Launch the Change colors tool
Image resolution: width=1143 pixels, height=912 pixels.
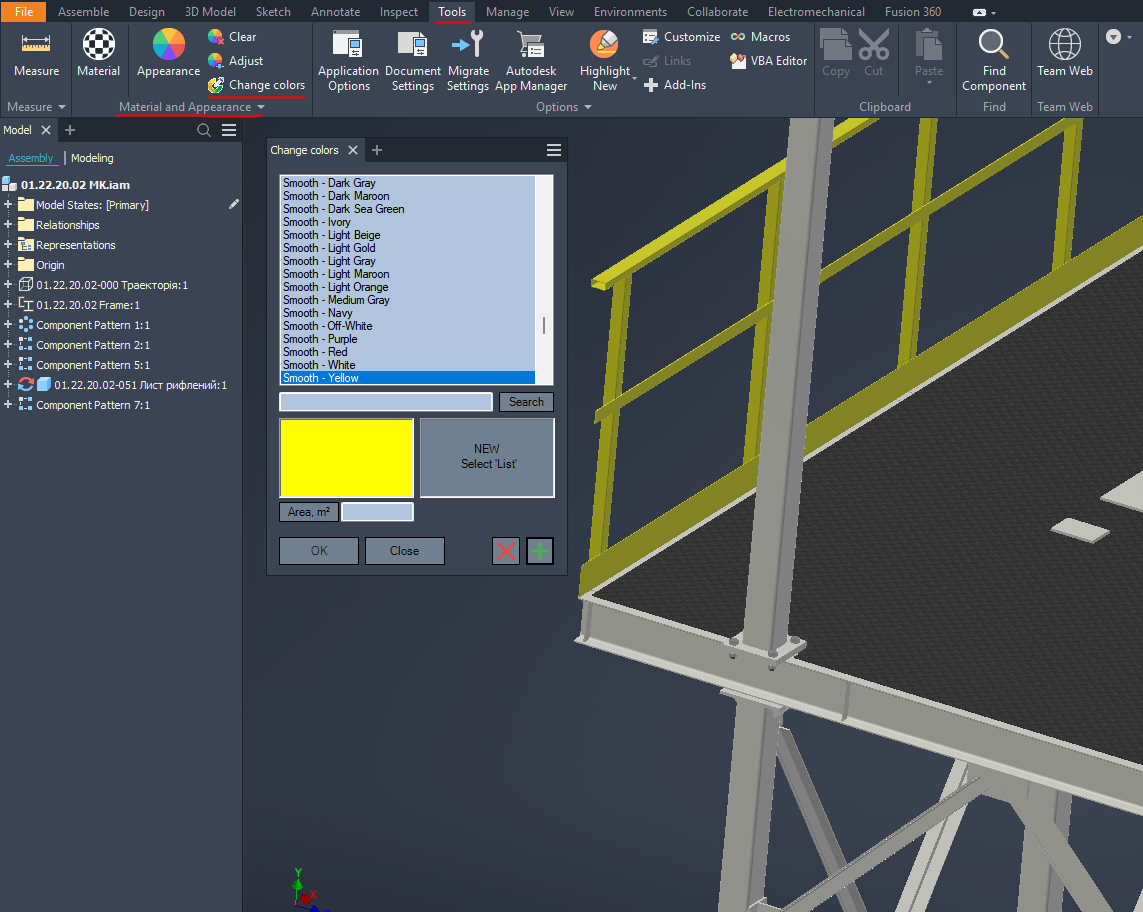click(x=257, y=85)
